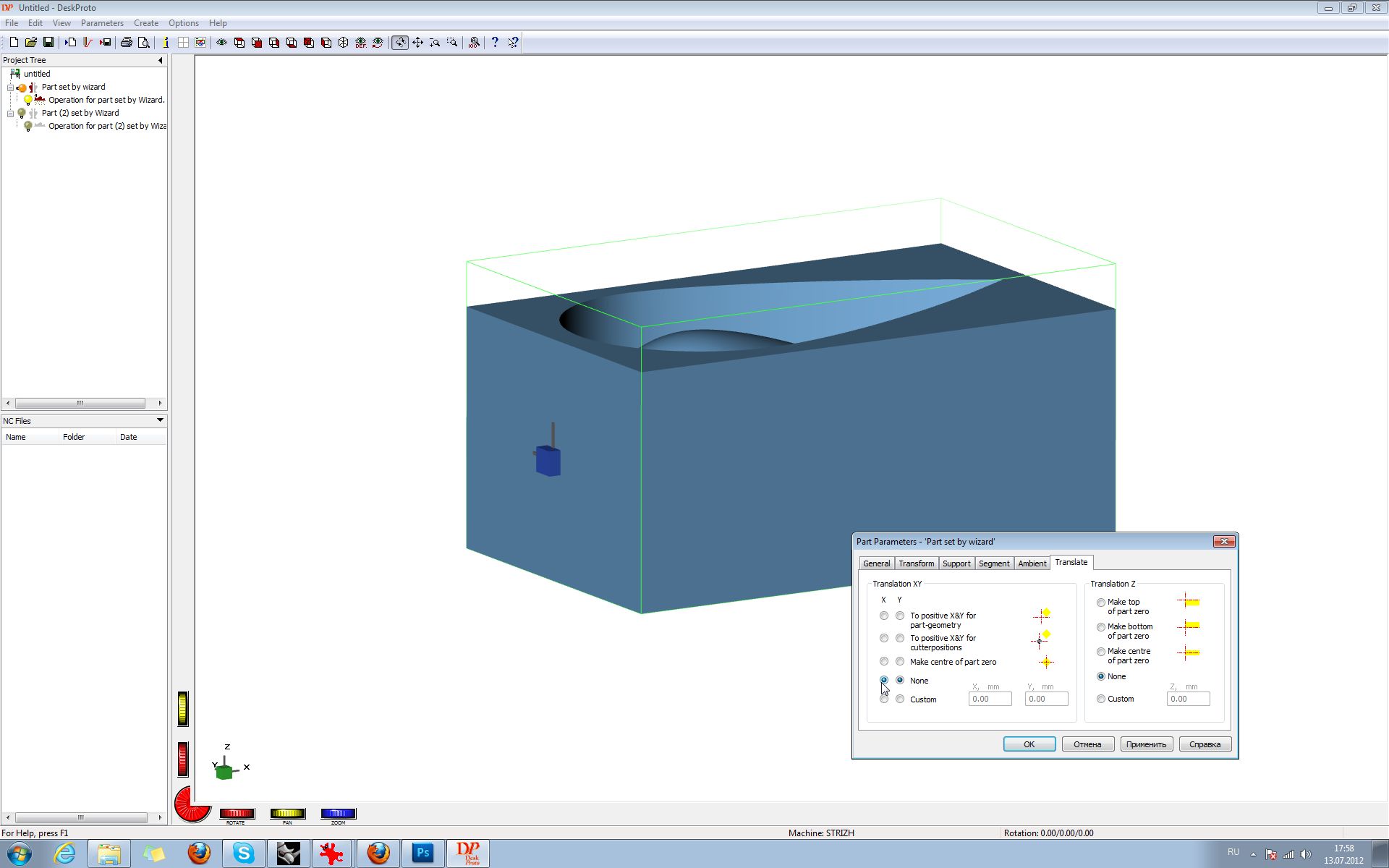Click the default view eye icon
1389x868 pixels.
361,43
